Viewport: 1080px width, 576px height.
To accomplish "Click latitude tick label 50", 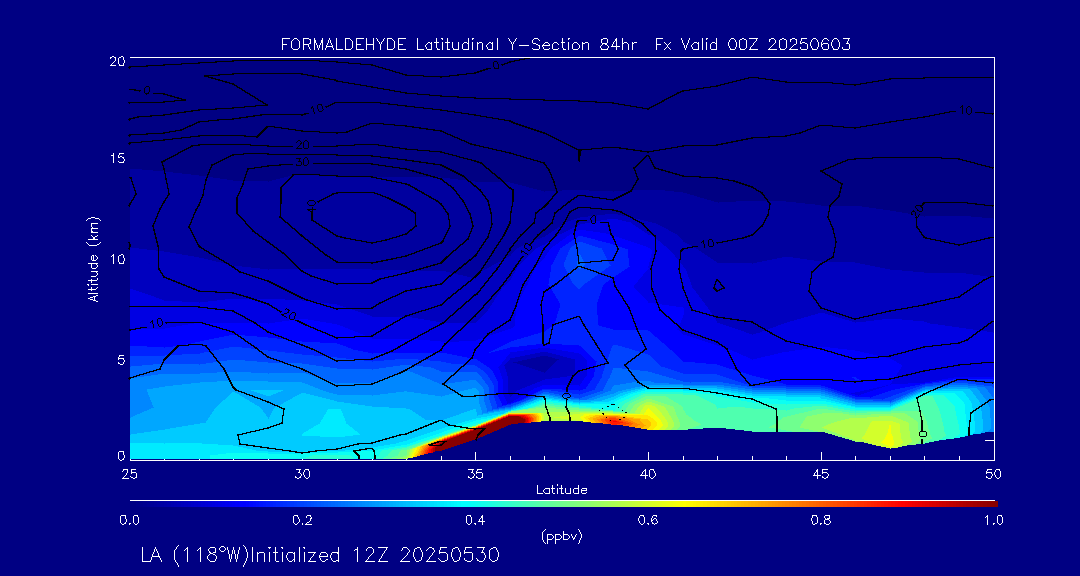I will (994, 473).
